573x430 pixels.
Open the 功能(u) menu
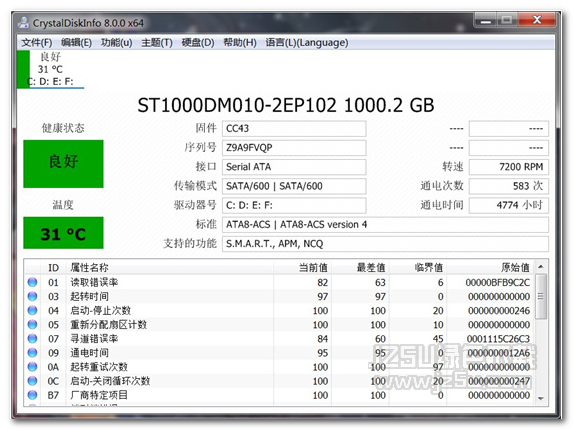(117, 43)
